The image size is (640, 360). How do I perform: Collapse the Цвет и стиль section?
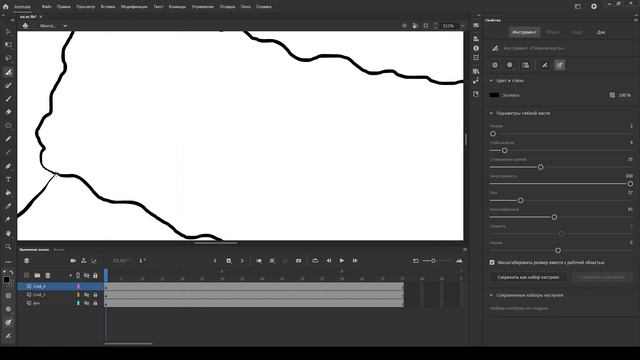pos(491,81)
